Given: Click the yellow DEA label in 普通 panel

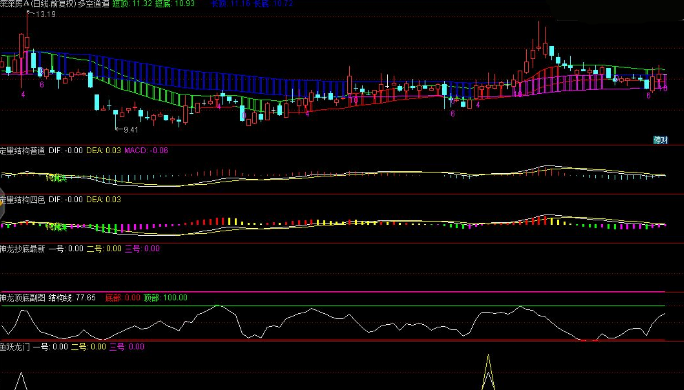Looking at the screenshot, I should tap(104, 151).
